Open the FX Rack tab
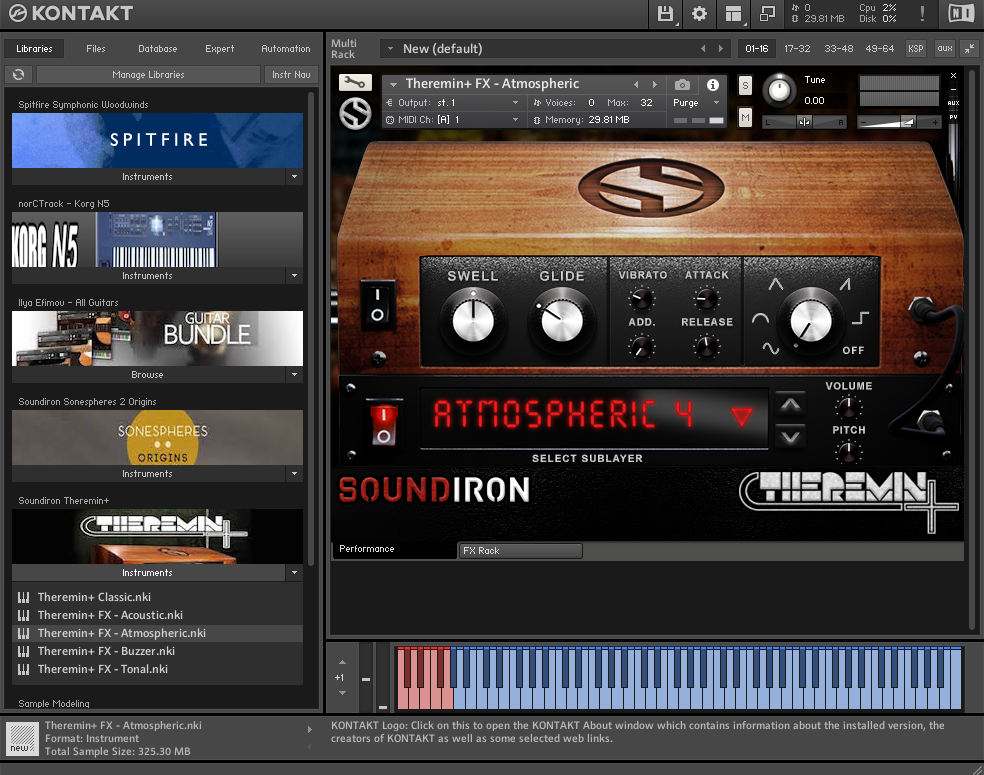The height and width of the screenshot is (775, 984). (x=520, y=550)
